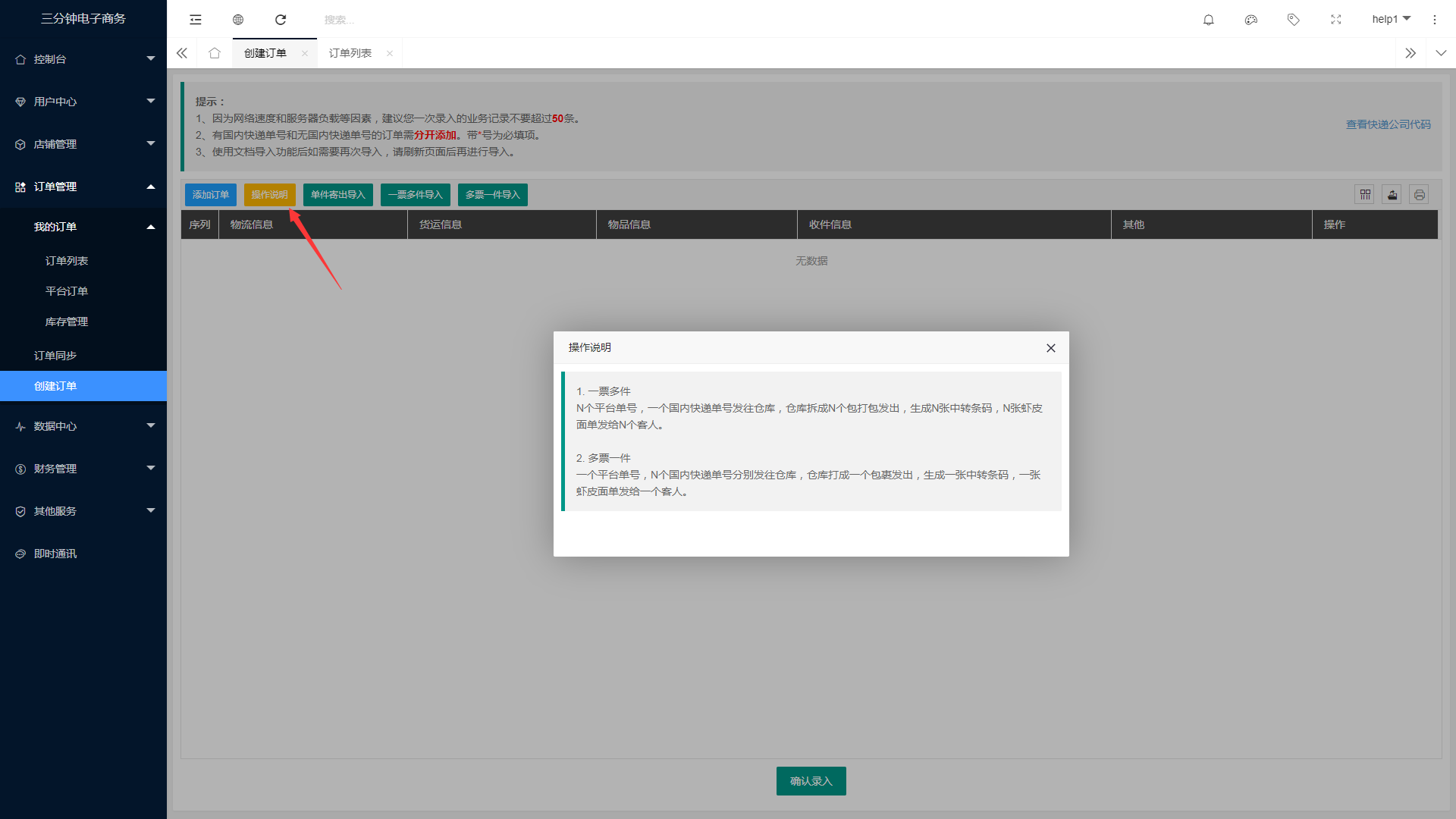The image size is (1456, 819).
Task: Click the print icon above the table
Action: (x=1419, y=195)
